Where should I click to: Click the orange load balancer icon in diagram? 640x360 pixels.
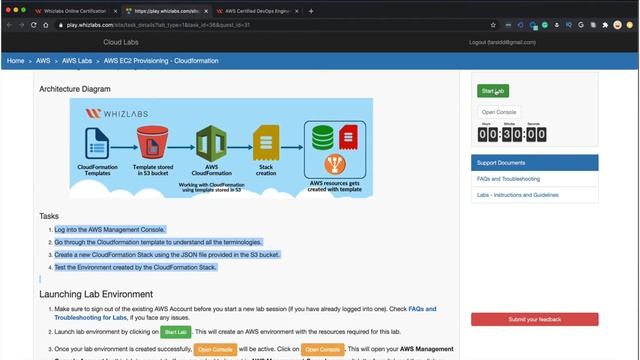(x=335, y=164)
